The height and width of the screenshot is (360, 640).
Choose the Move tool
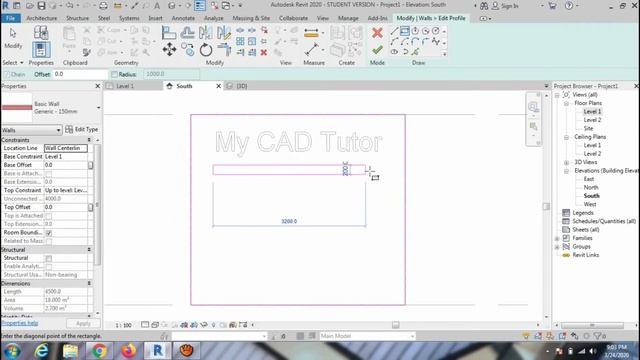169,50
